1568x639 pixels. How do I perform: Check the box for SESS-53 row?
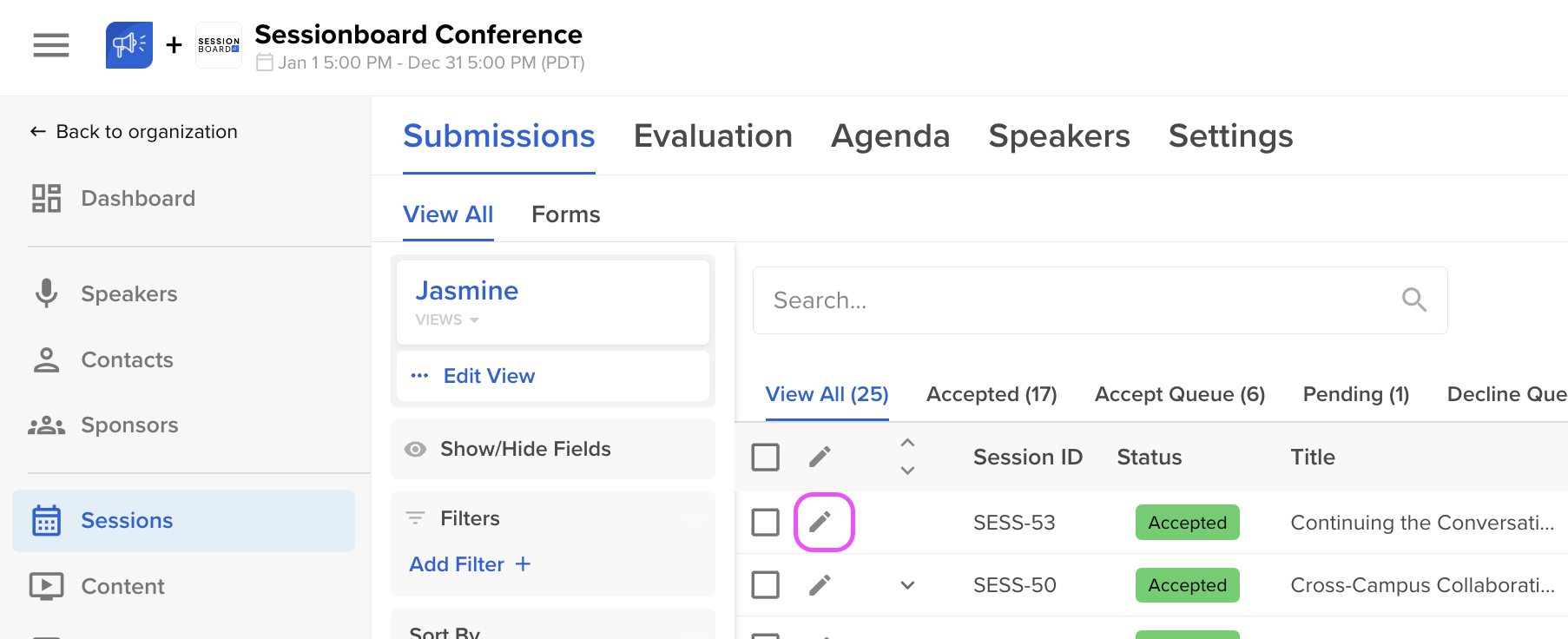pos(765,522)
